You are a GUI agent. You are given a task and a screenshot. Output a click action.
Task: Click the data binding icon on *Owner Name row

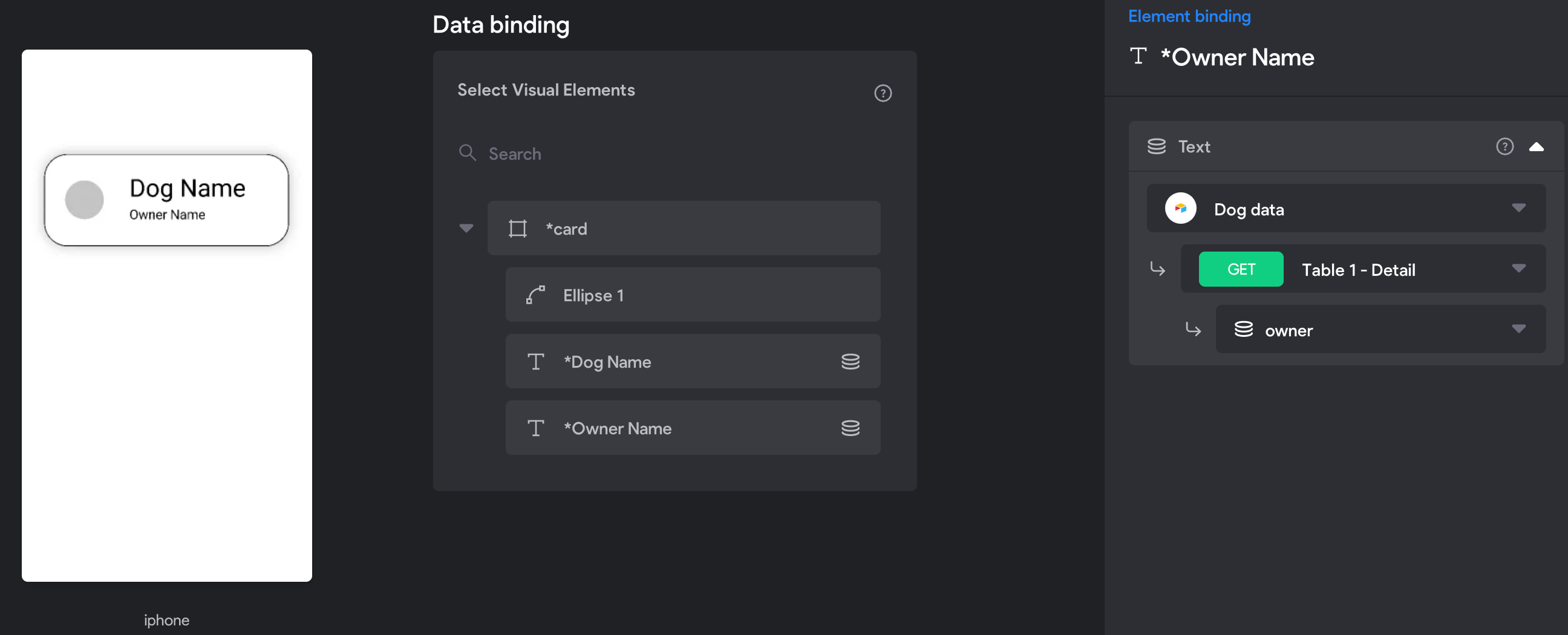[851, 428]
